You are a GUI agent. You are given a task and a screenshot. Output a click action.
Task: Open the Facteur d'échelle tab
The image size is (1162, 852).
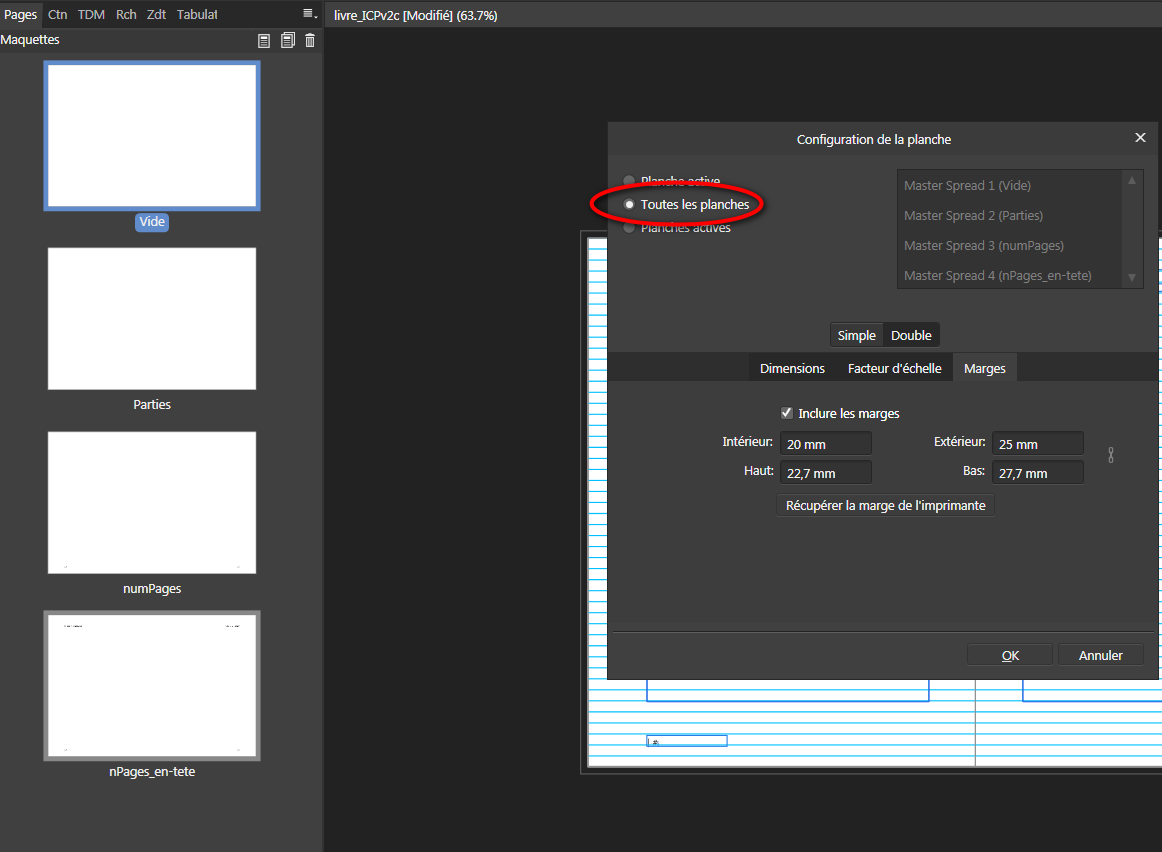[x=894, y=368]
